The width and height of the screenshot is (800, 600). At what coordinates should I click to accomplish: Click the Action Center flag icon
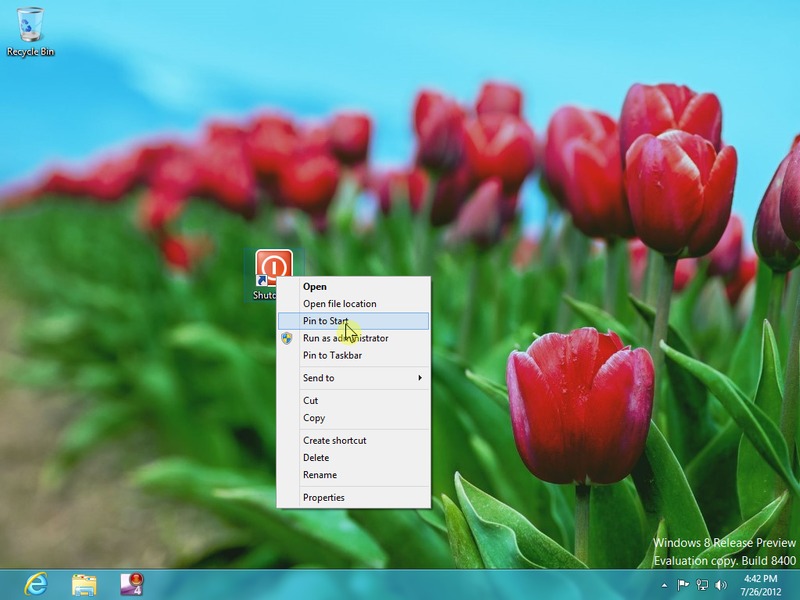(684, 585)
